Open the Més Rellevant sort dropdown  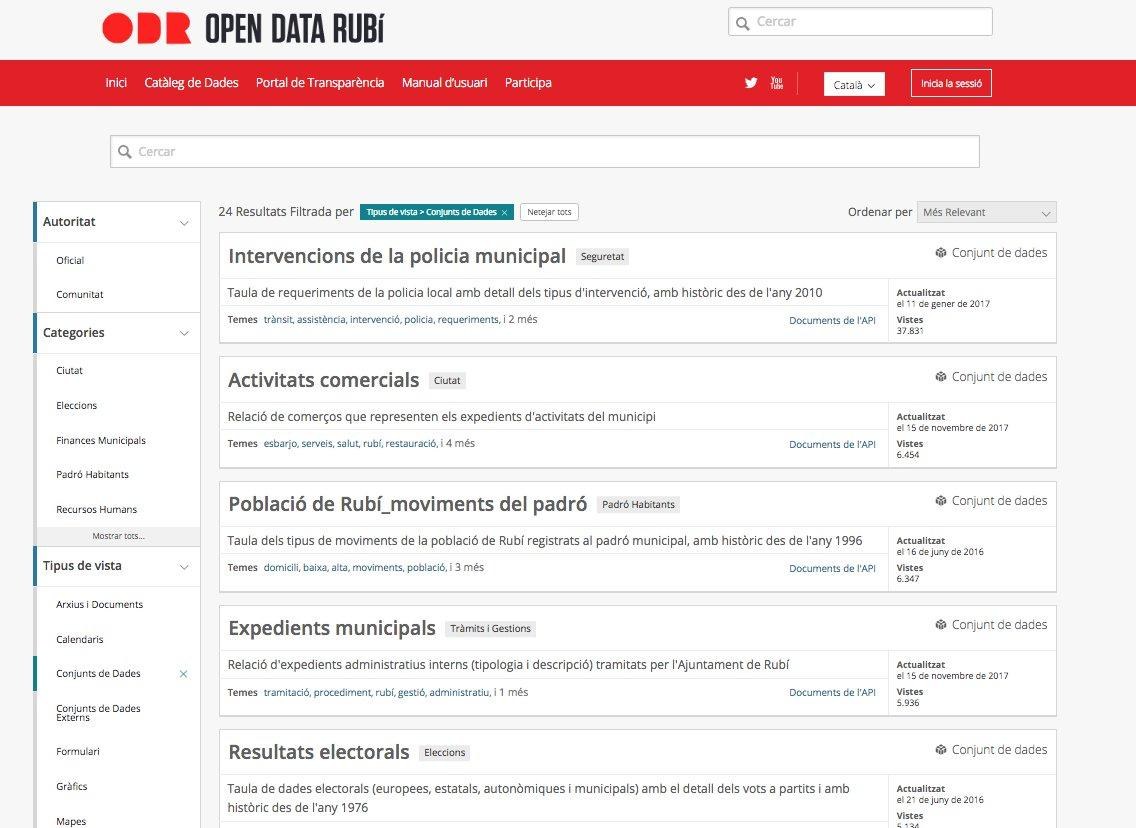986,212
